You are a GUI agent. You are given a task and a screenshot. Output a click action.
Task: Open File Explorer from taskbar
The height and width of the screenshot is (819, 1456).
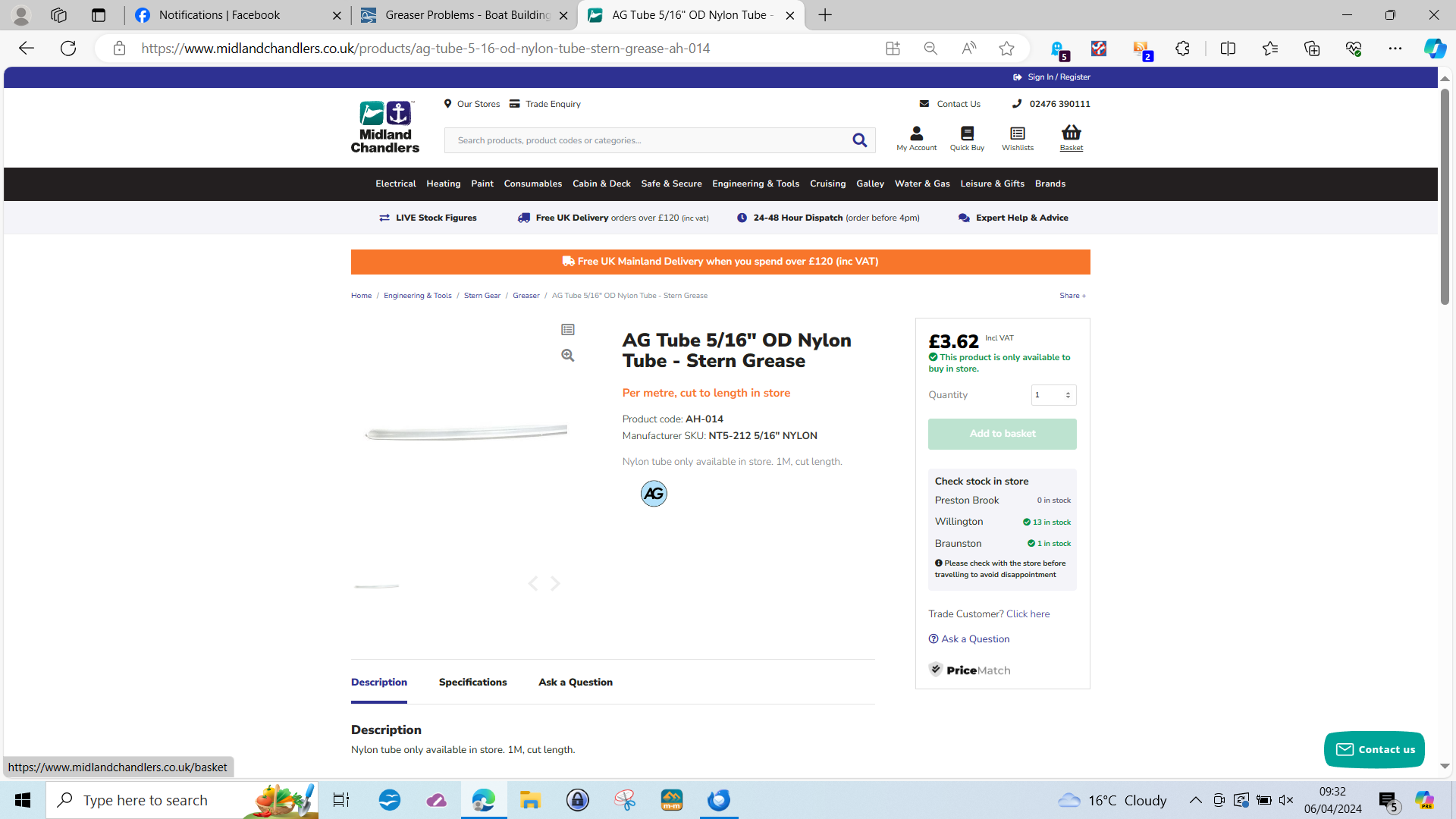coord(530,800)
